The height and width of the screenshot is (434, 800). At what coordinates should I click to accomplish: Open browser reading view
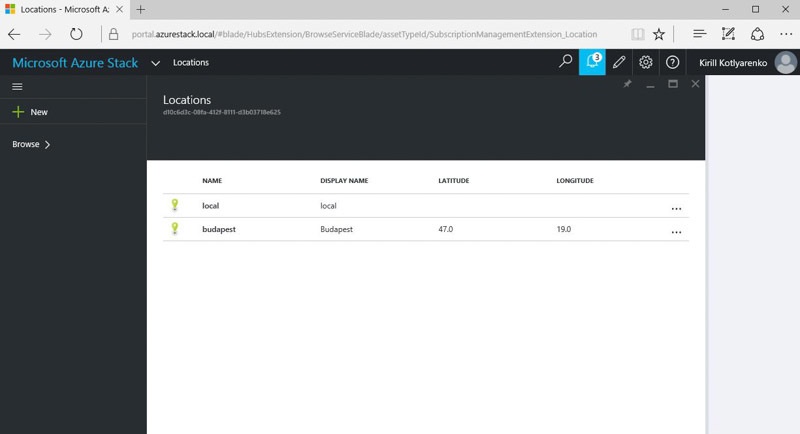(638, 34)
